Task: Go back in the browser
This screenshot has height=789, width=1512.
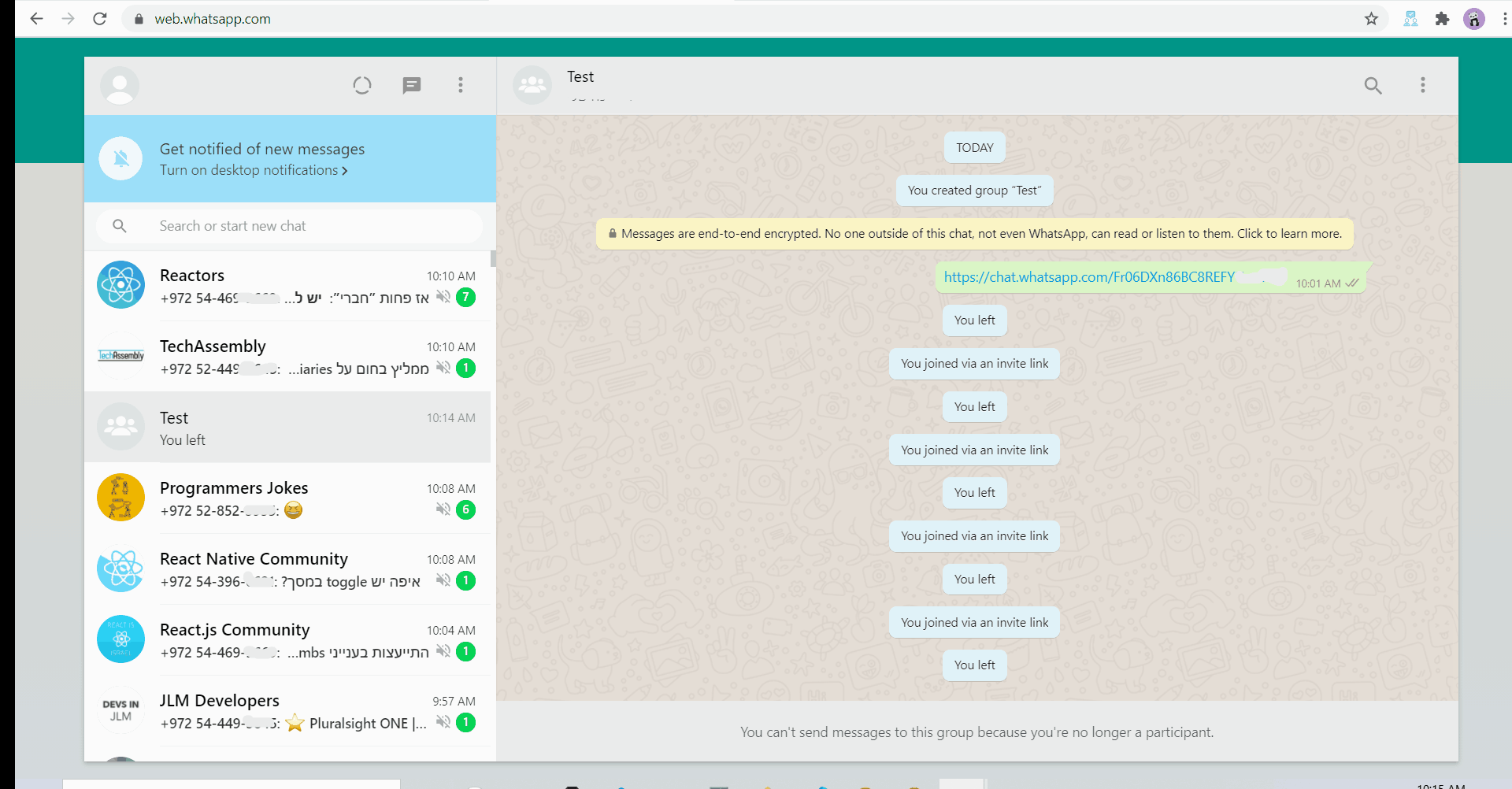Action: click(36, 18)
